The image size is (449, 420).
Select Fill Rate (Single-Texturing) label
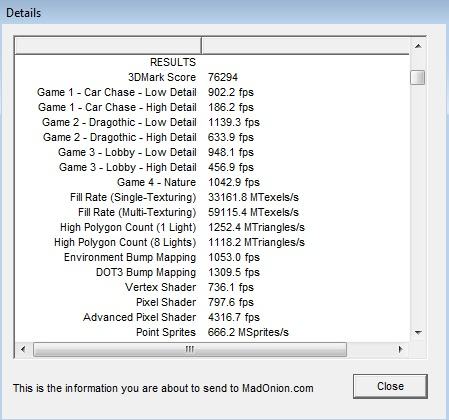[133, 197]
